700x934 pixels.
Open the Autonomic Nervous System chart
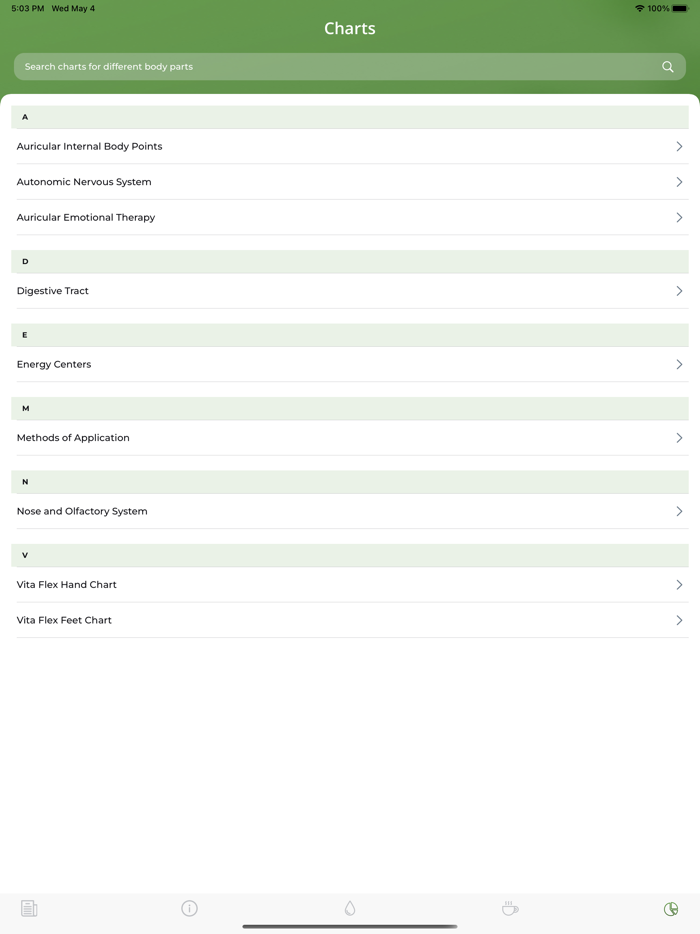84,182
